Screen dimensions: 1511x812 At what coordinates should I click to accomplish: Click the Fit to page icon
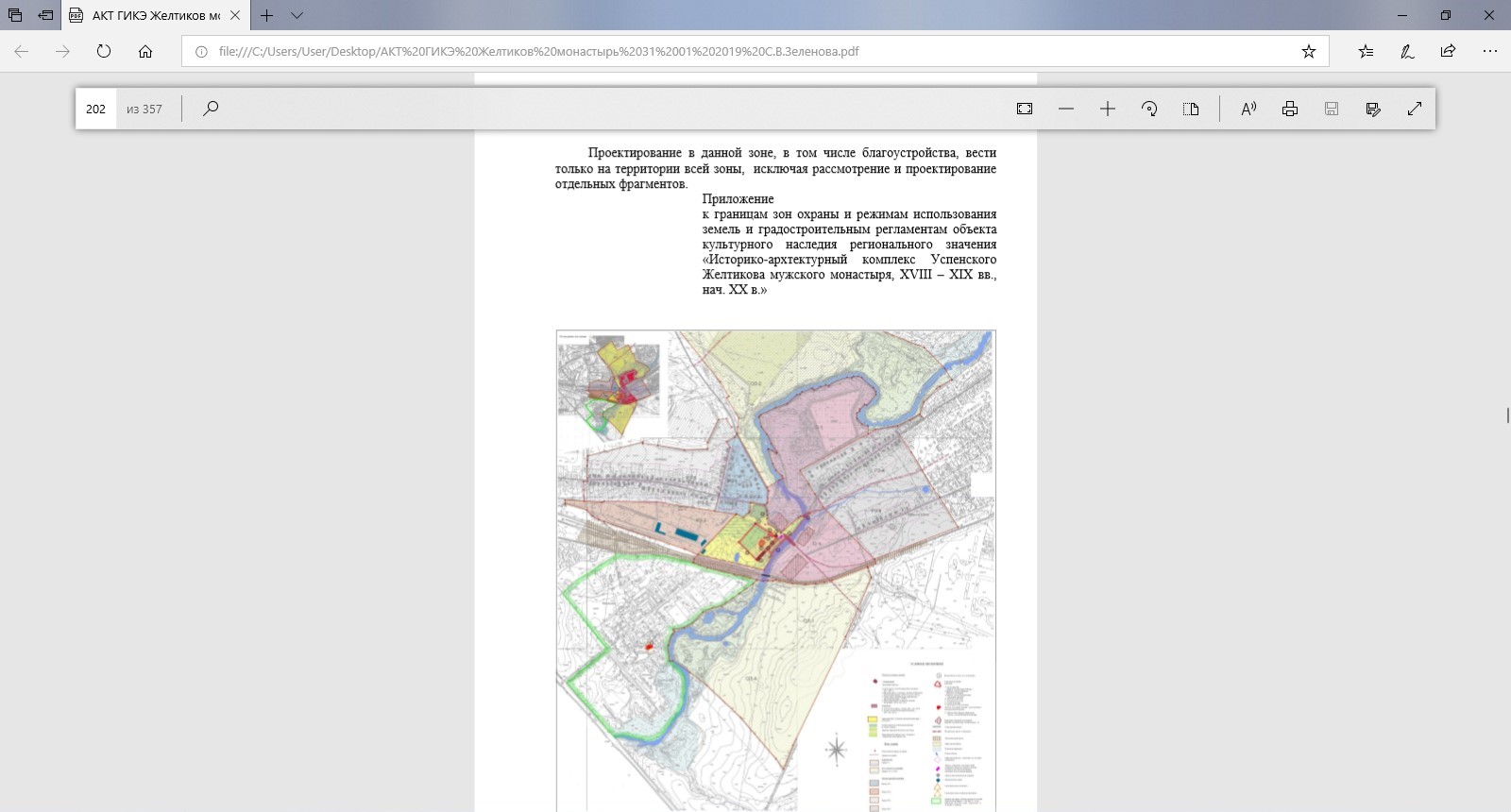point(1025,109)
